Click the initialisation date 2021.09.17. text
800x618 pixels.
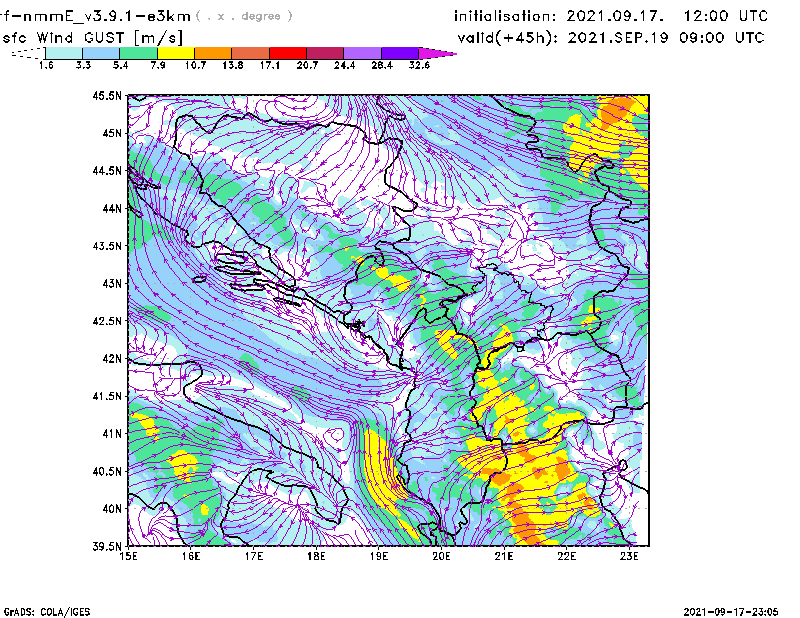615,16
